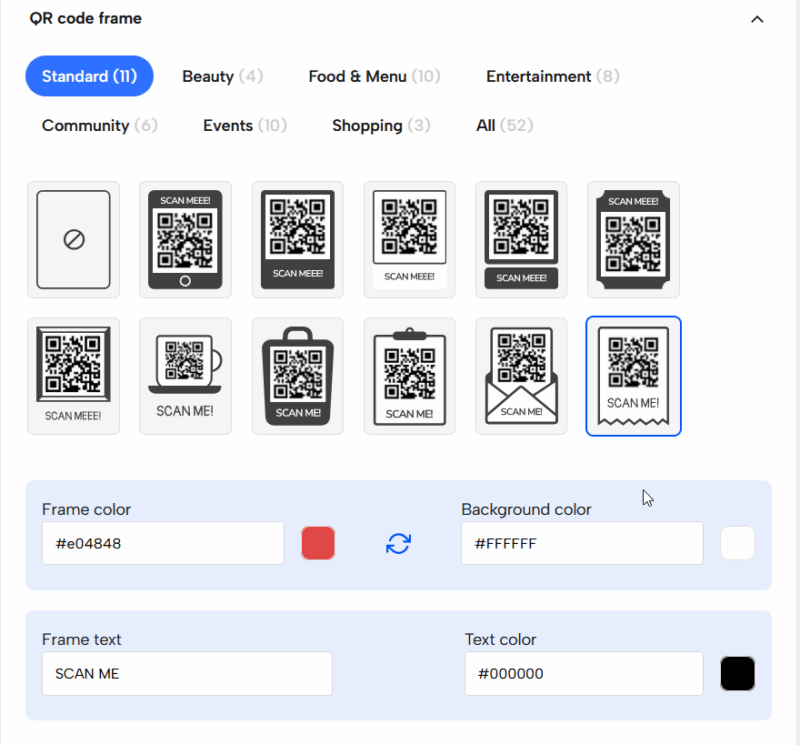Open the white background color swatch
The height and width of the screenshot is (745, 800).
pyautogui.click(x=737, y=543)
